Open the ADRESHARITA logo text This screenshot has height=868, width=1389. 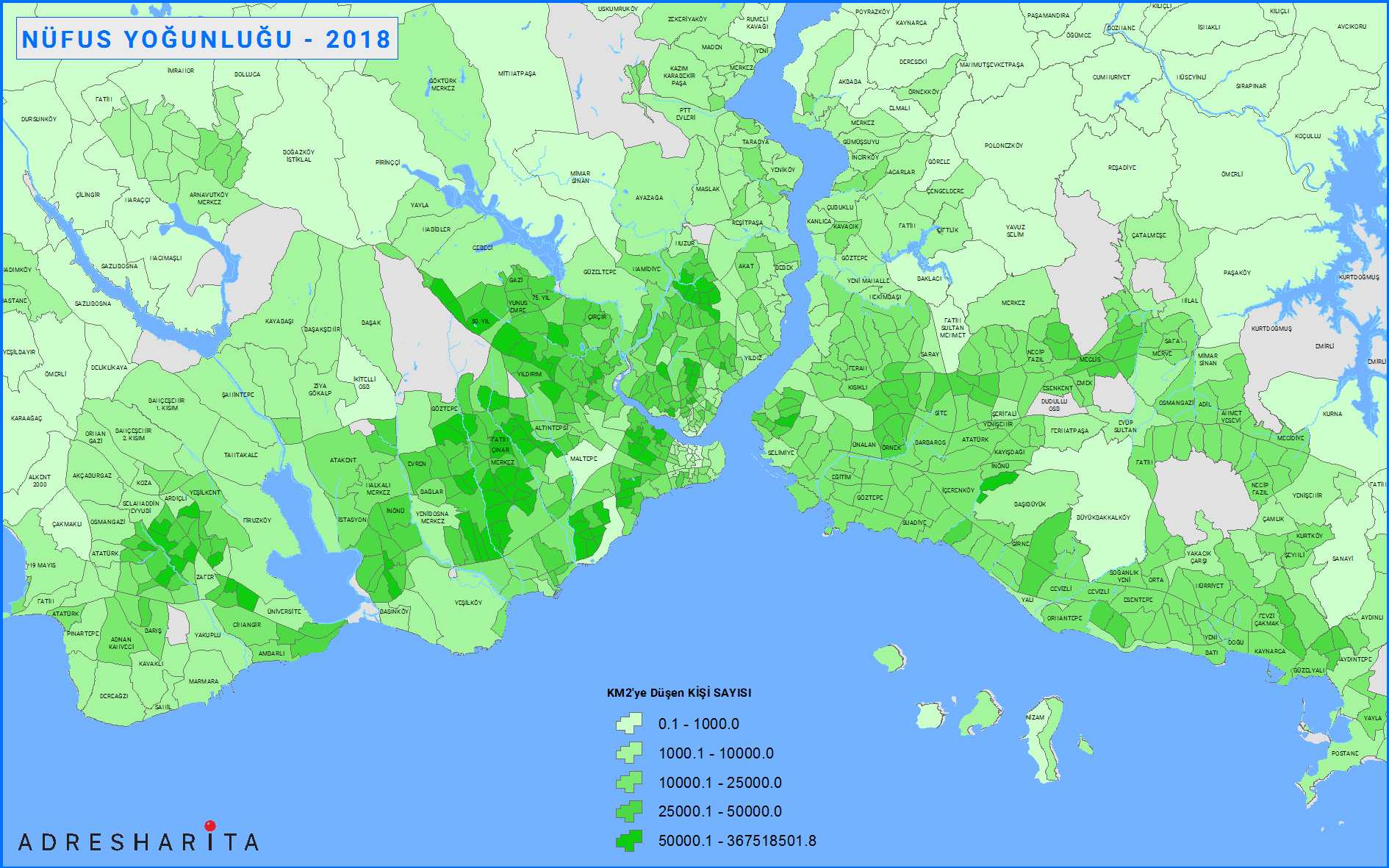[x=138, y=842]
